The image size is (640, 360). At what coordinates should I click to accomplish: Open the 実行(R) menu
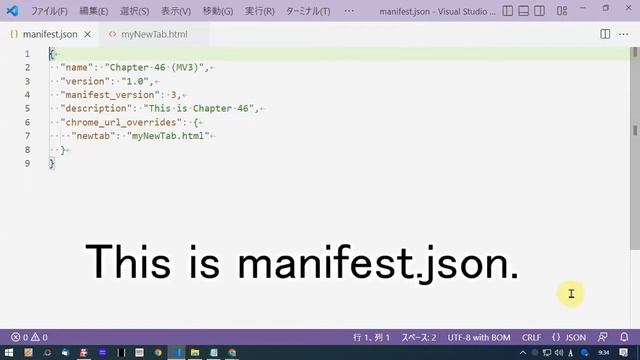(x=260, y=11)
